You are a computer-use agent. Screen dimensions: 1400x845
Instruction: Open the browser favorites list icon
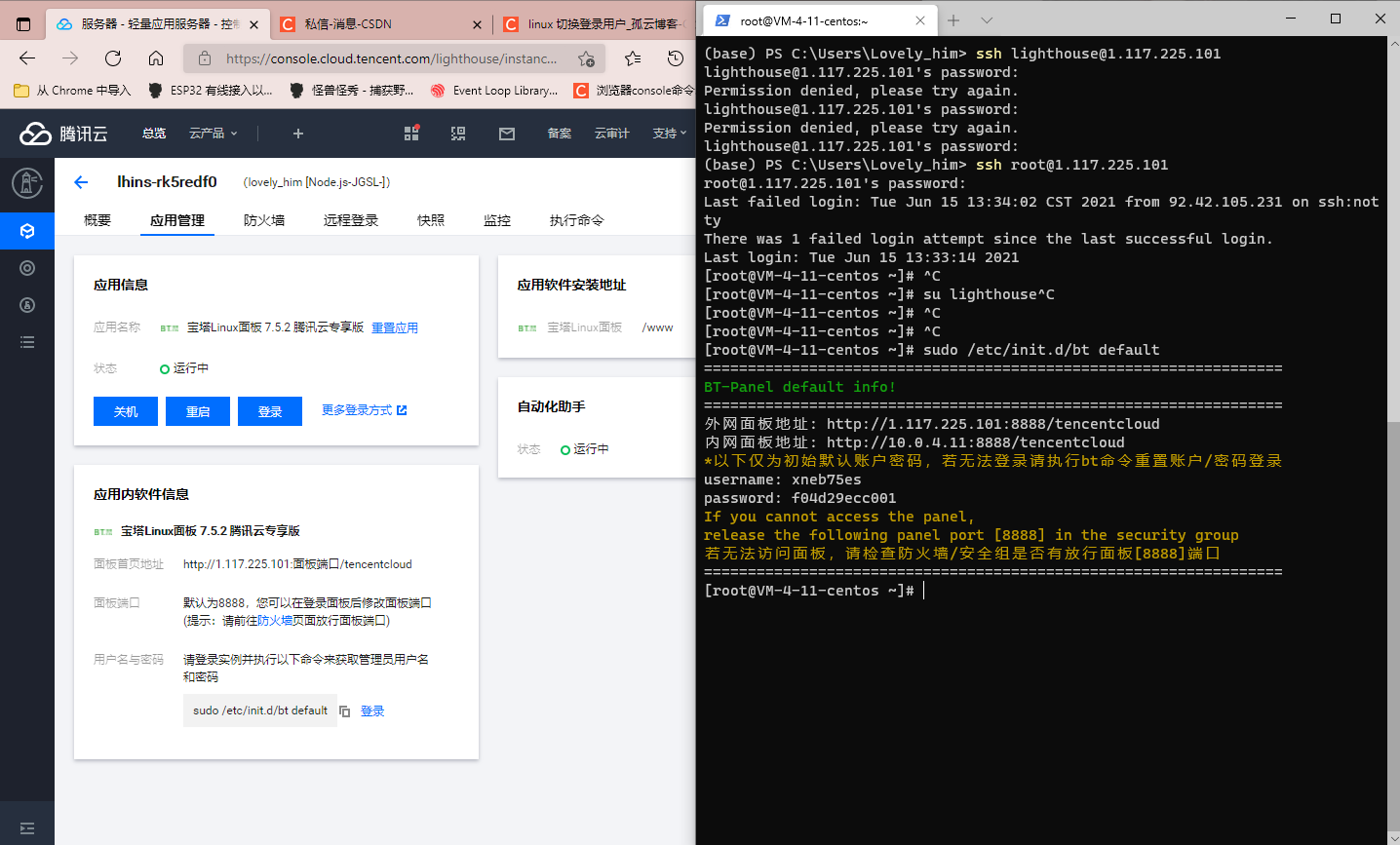(633, 58)
